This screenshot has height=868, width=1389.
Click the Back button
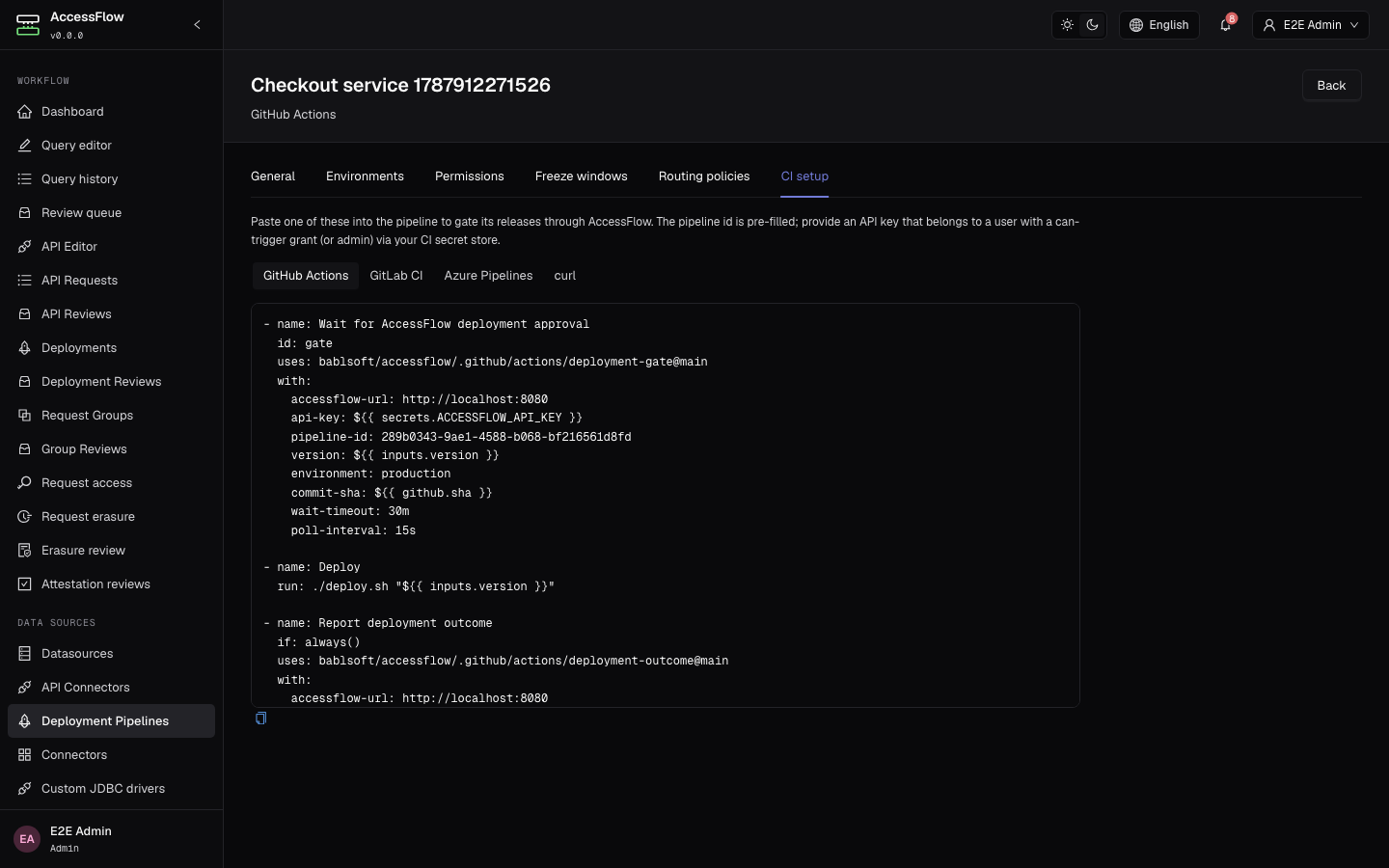(x=1331, y=85)
